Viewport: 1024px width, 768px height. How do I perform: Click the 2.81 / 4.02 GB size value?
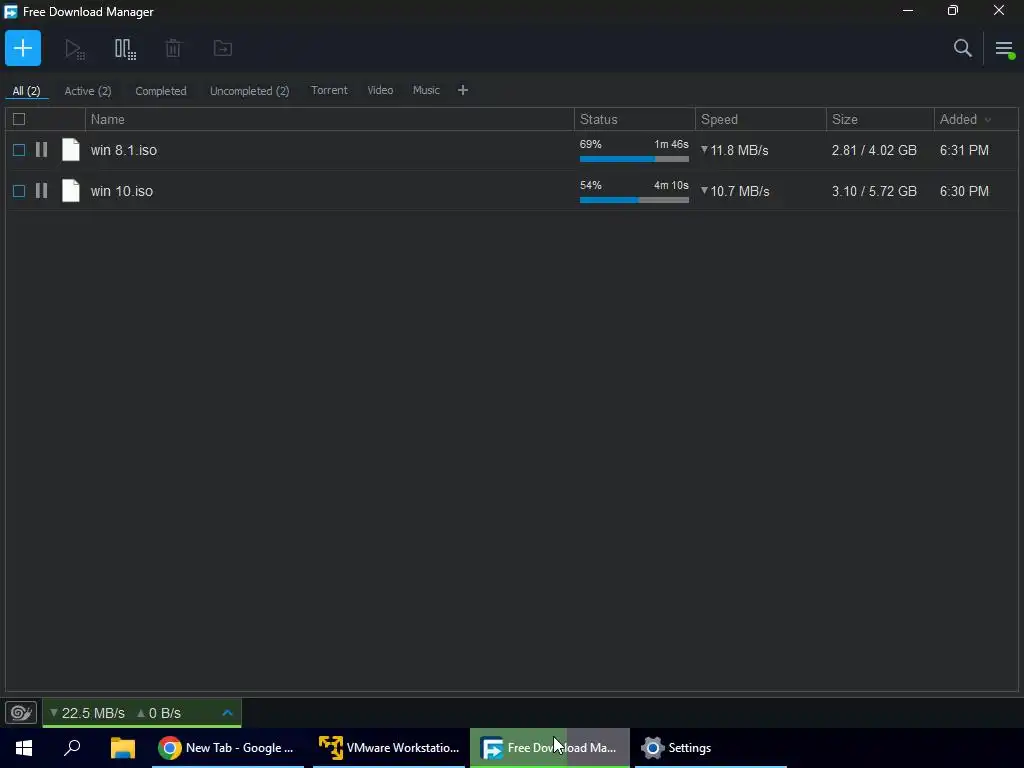pos(874,150)
